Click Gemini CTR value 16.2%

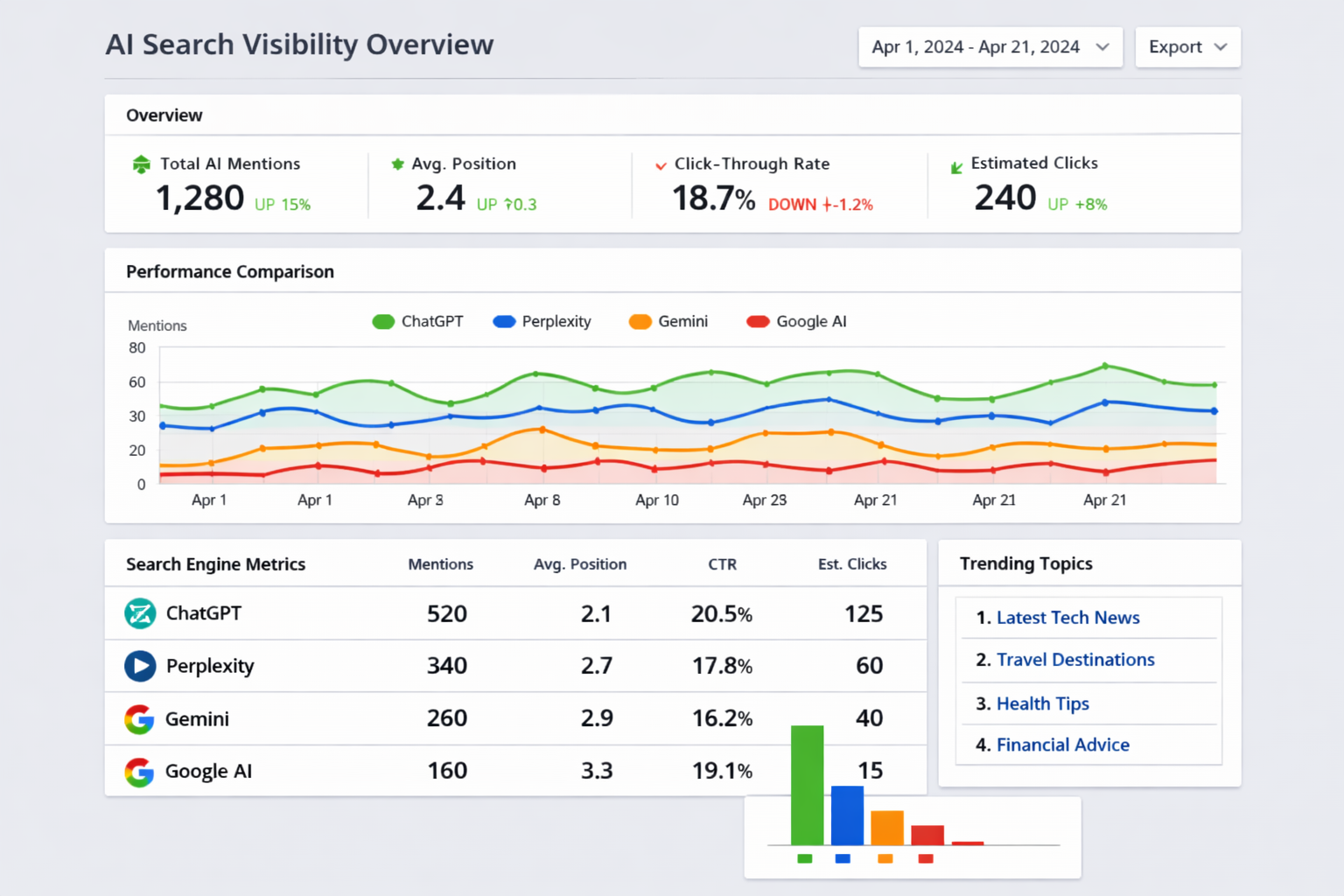(x=722, y=718)
